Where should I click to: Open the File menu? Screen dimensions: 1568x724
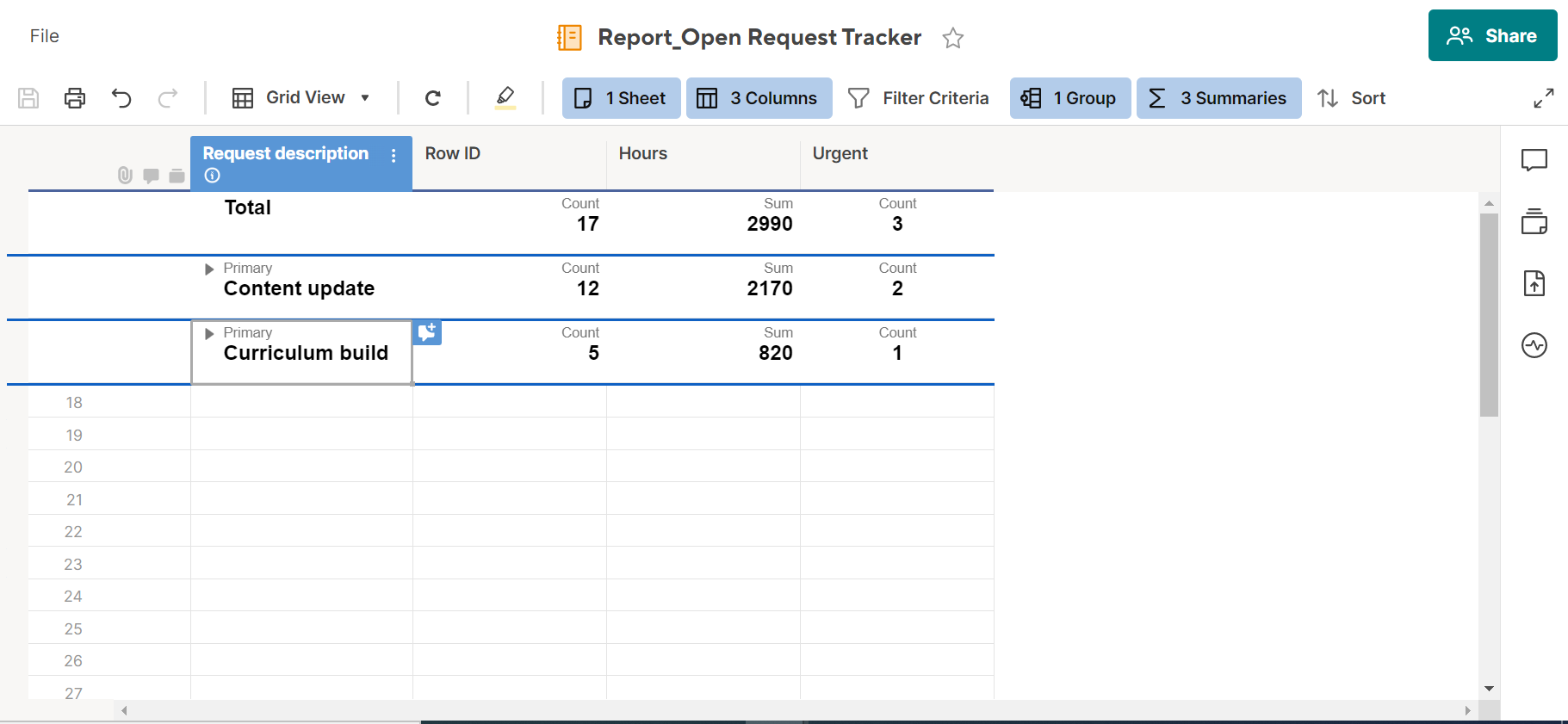(x=45, y=36)
